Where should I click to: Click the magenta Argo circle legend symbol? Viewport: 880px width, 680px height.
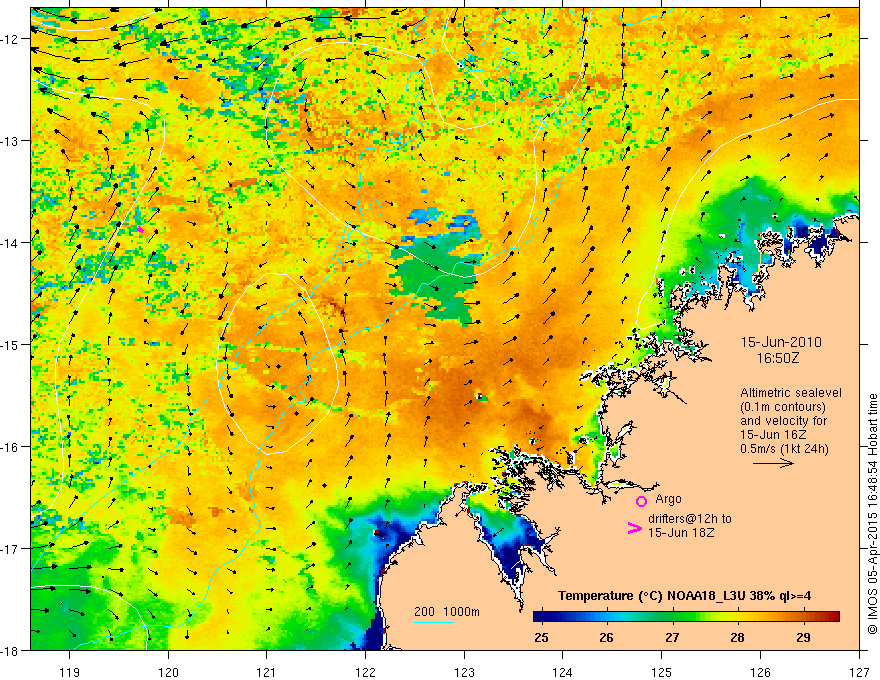point(641,501)
